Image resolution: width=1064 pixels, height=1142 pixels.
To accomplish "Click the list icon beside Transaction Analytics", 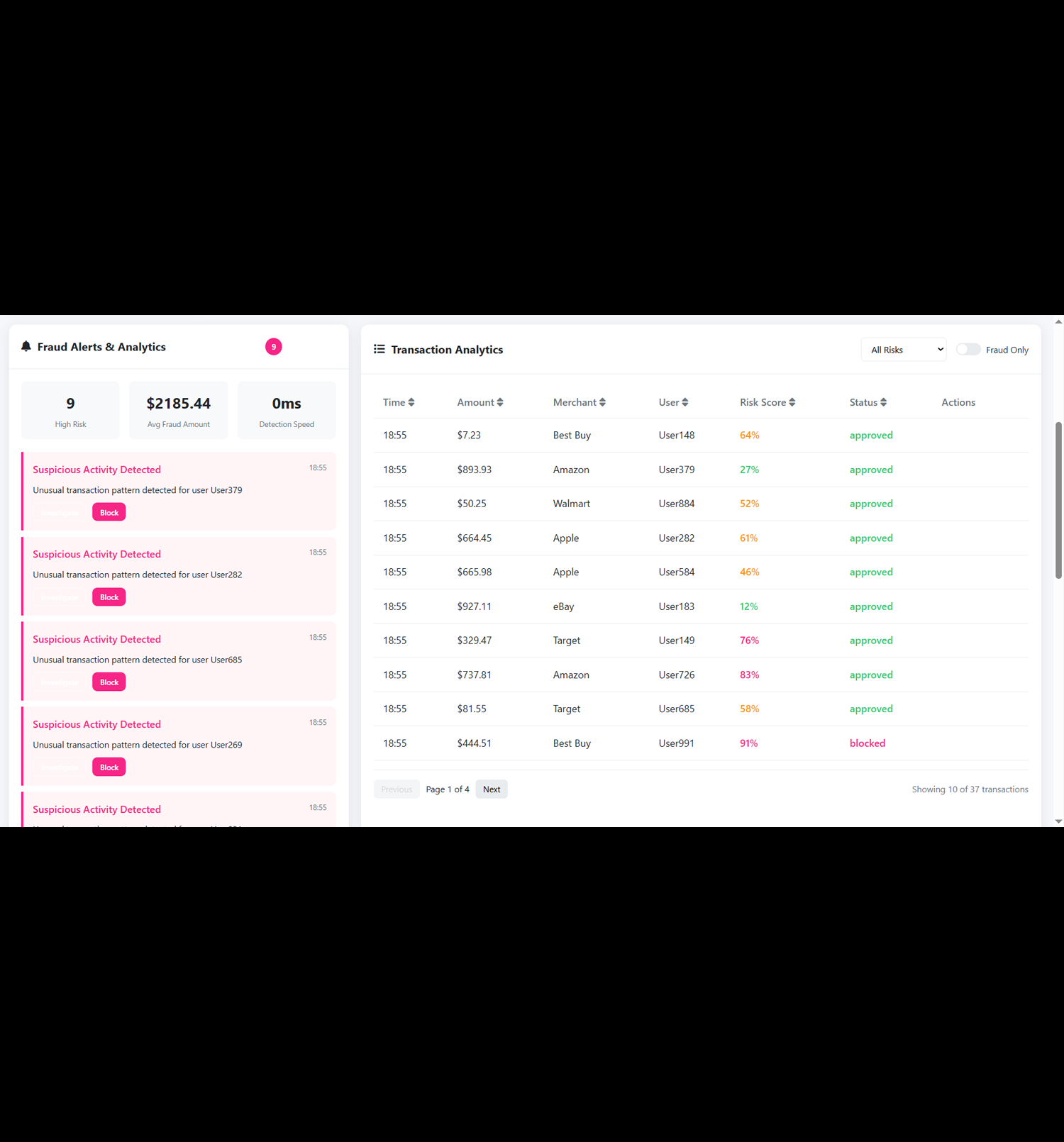I will coord(379,349).
